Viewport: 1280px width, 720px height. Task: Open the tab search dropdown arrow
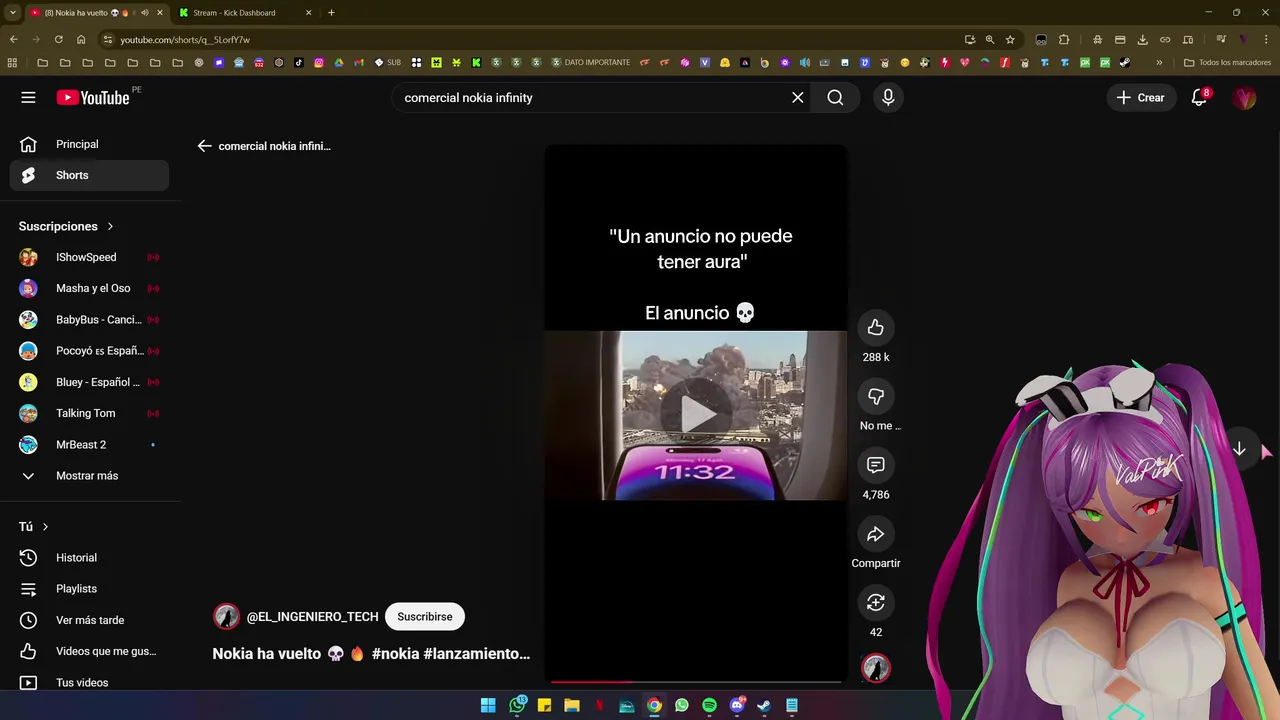[12, 13]
